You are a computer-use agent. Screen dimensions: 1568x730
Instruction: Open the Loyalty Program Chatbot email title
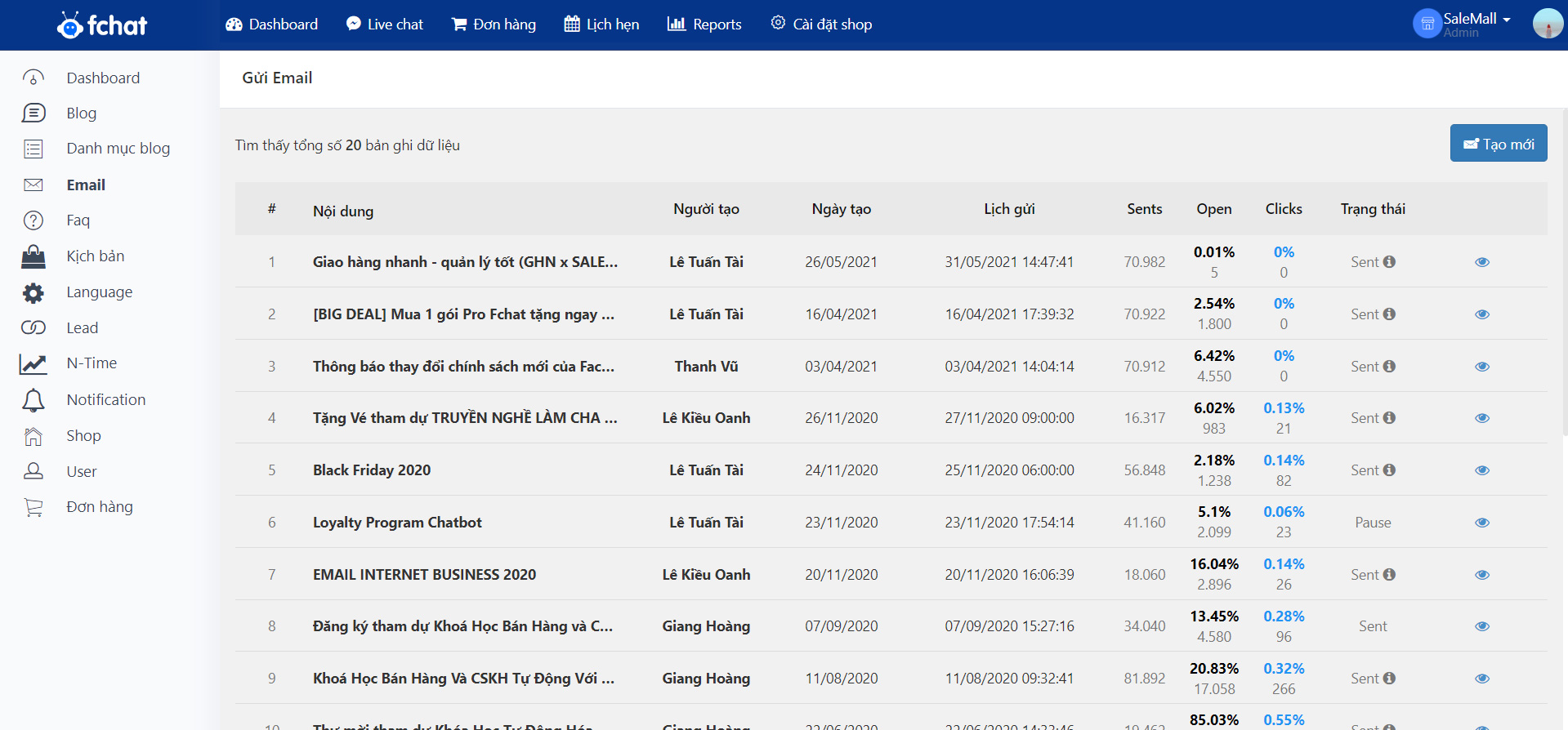point(397,523)
